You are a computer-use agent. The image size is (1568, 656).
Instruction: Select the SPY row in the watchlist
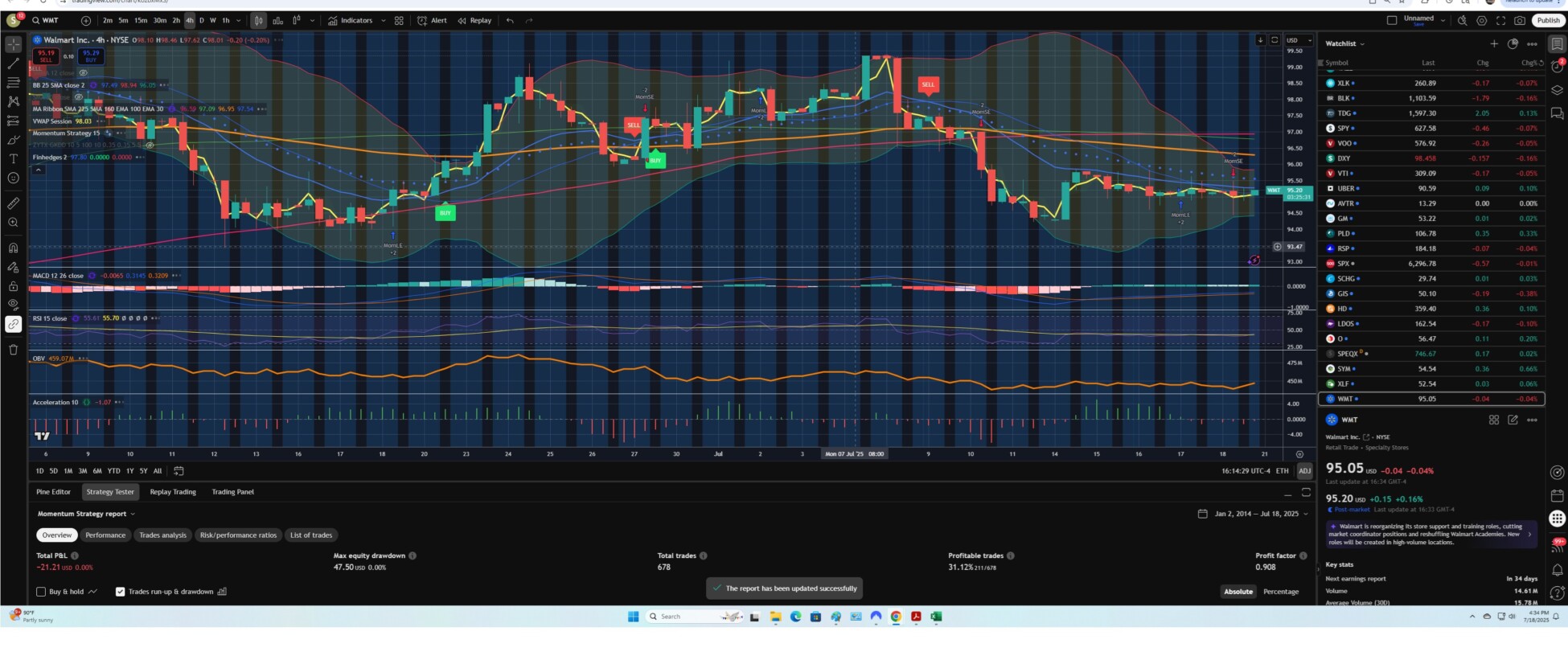[1431, 128]
